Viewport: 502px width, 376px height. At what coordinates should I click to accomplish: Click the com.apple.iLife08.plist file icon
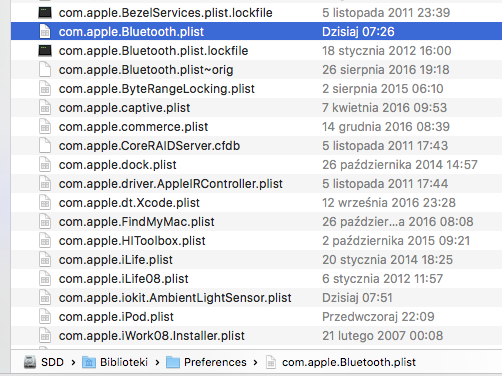[45, 279]
